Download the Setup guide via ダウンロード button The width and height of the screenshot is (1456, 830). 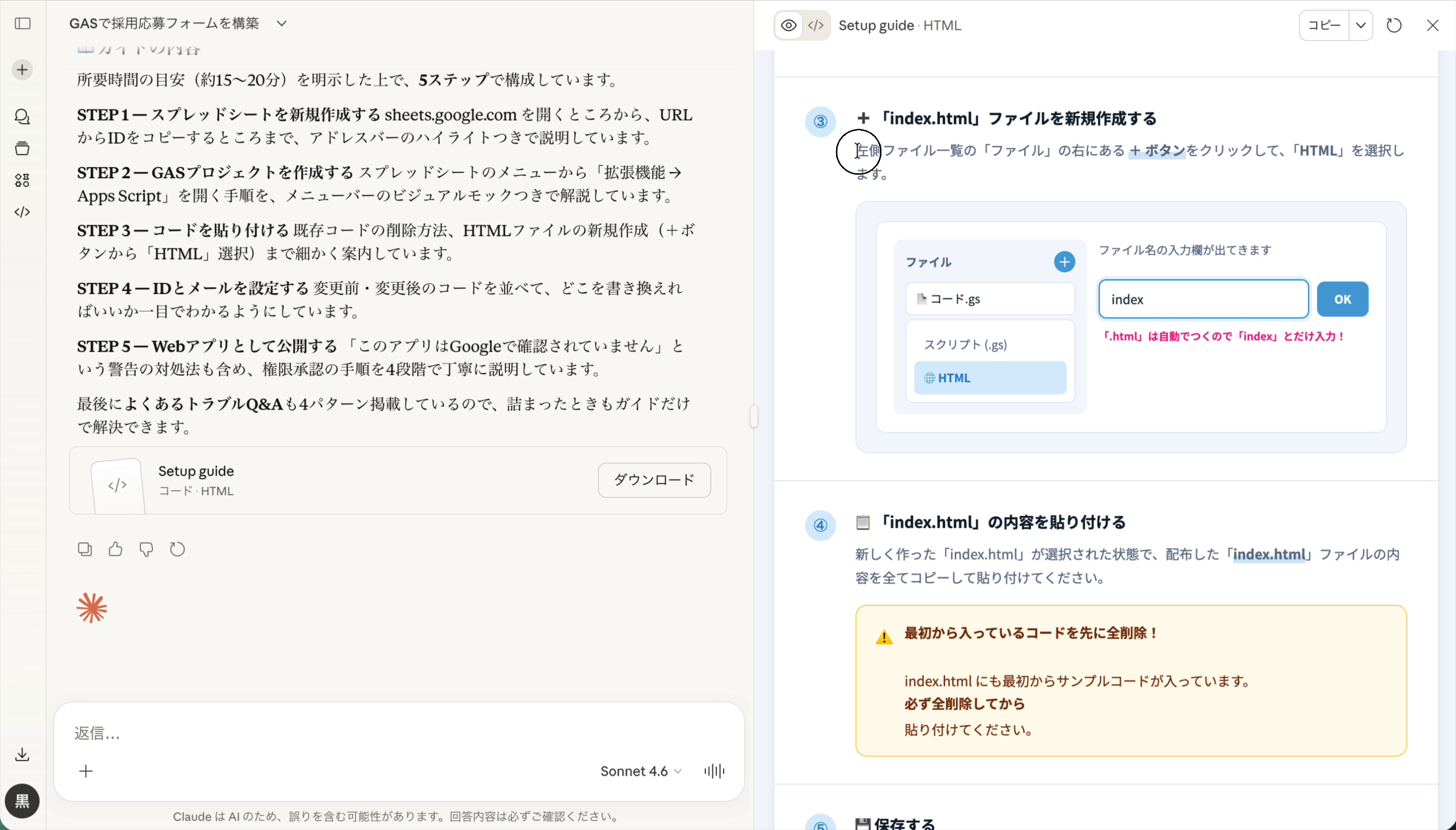click(654, 480)
